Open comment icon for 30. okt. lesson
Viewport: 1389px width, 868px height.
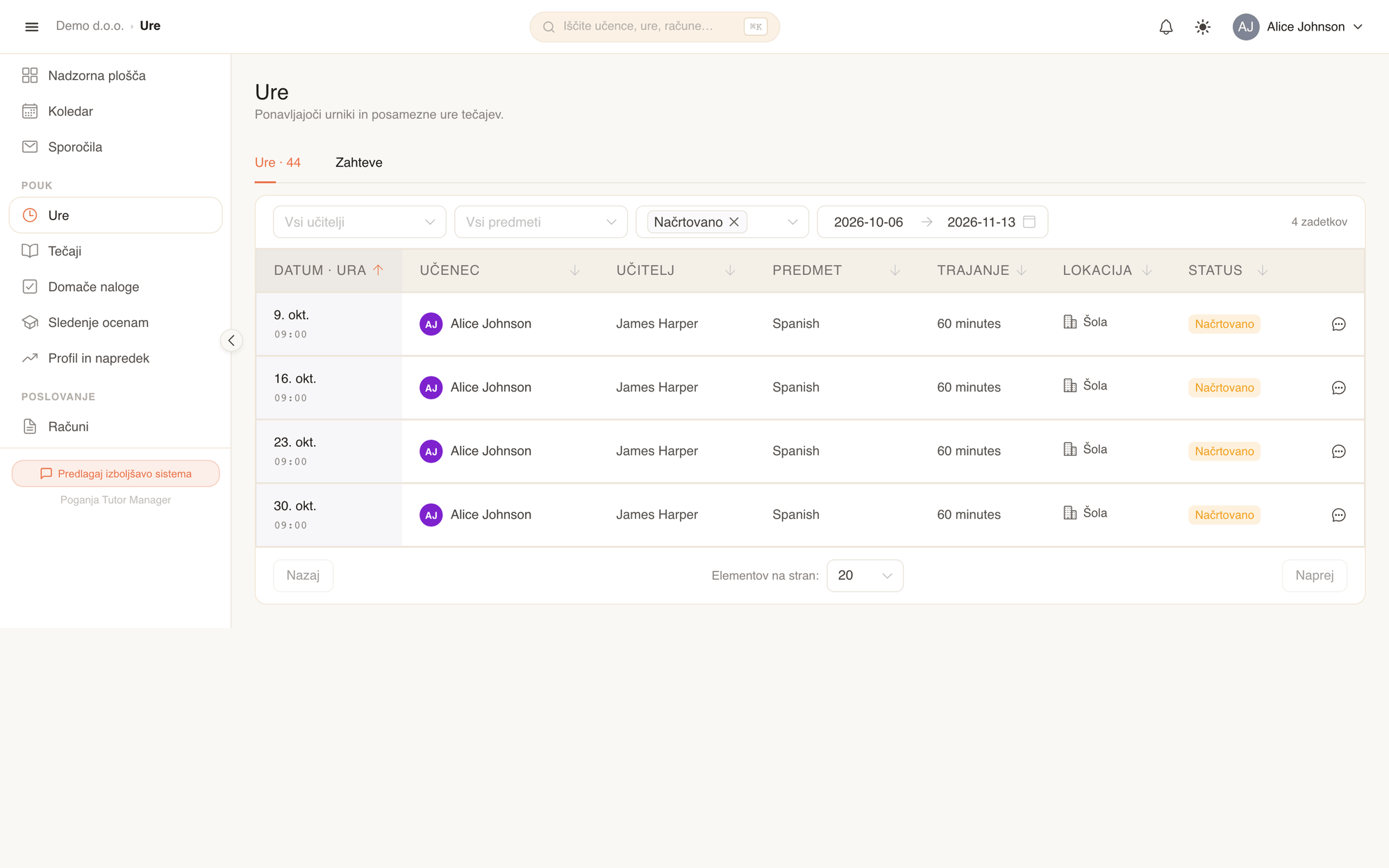[1338, 515]
